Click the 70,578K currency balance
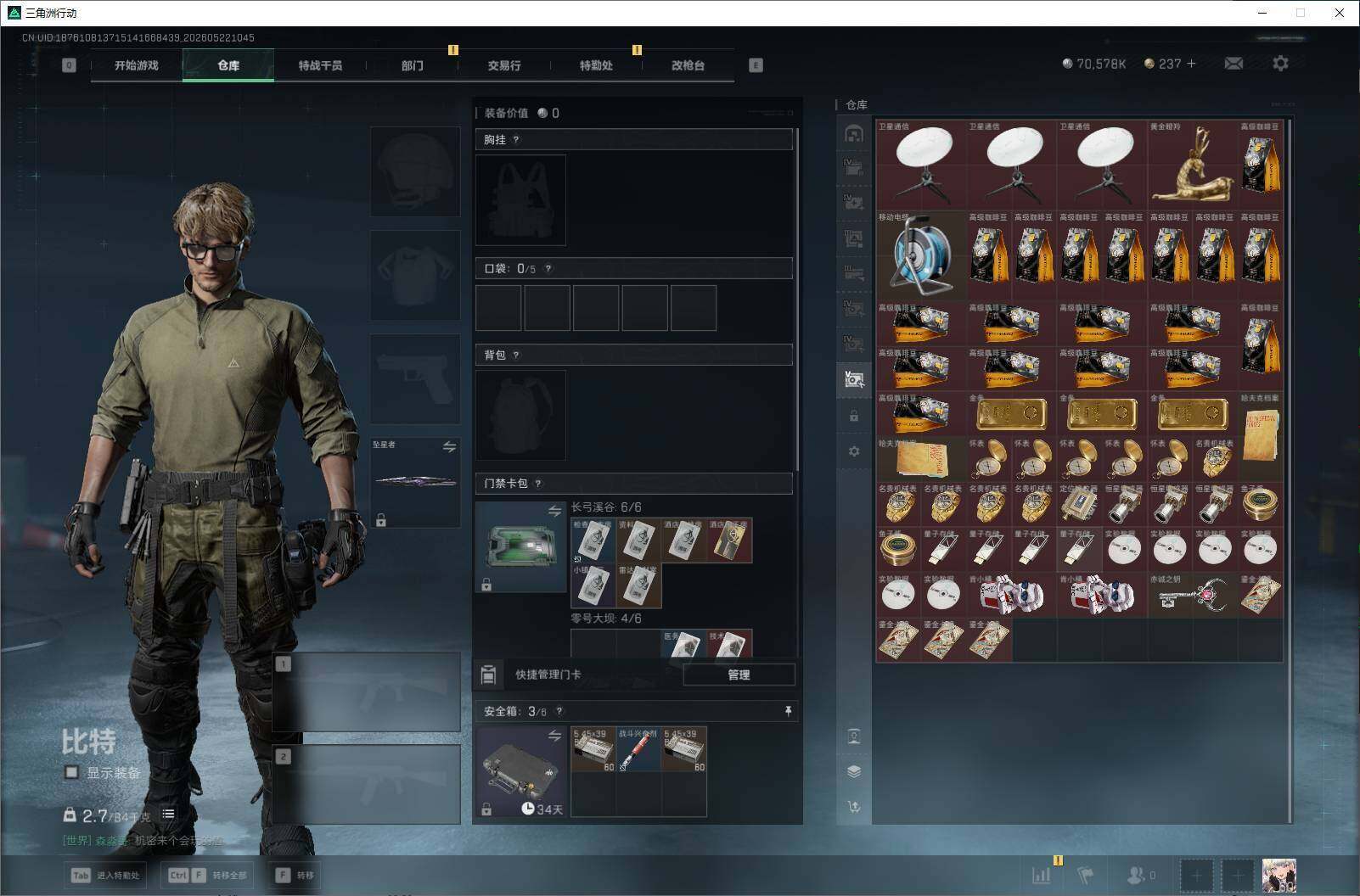 tap(1094, 64)
